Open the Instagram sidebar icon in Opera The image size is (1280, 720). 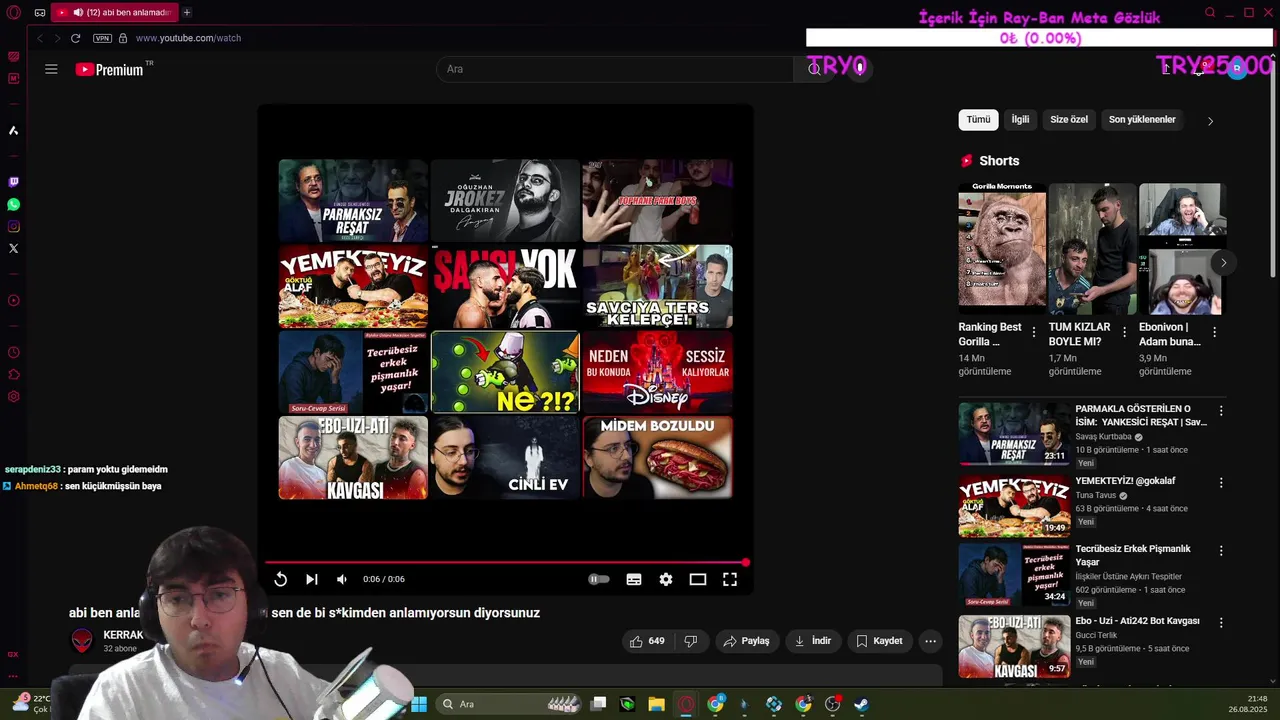(x=13, y=226)
